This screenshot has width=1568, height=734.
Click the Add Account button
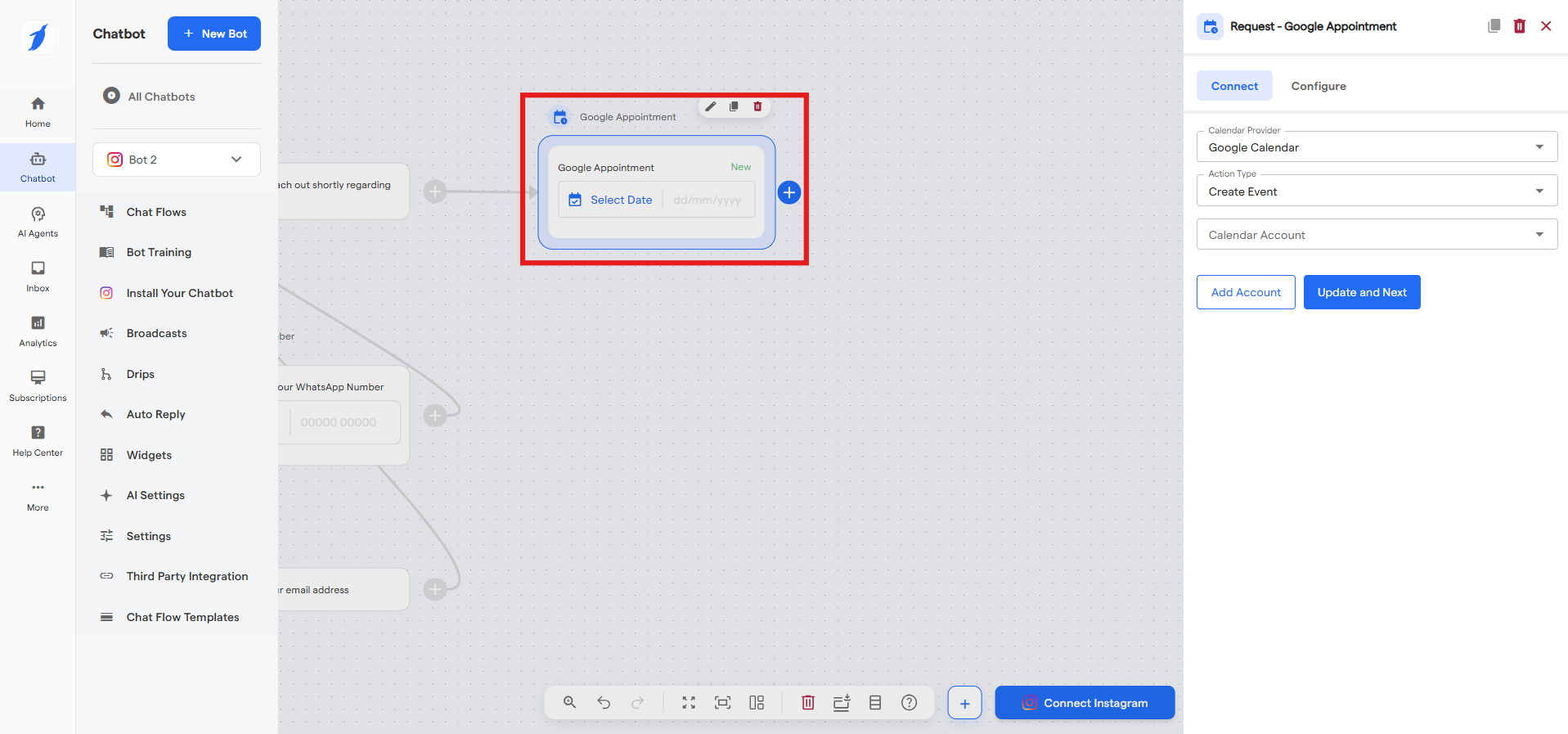coord(1246,292)
